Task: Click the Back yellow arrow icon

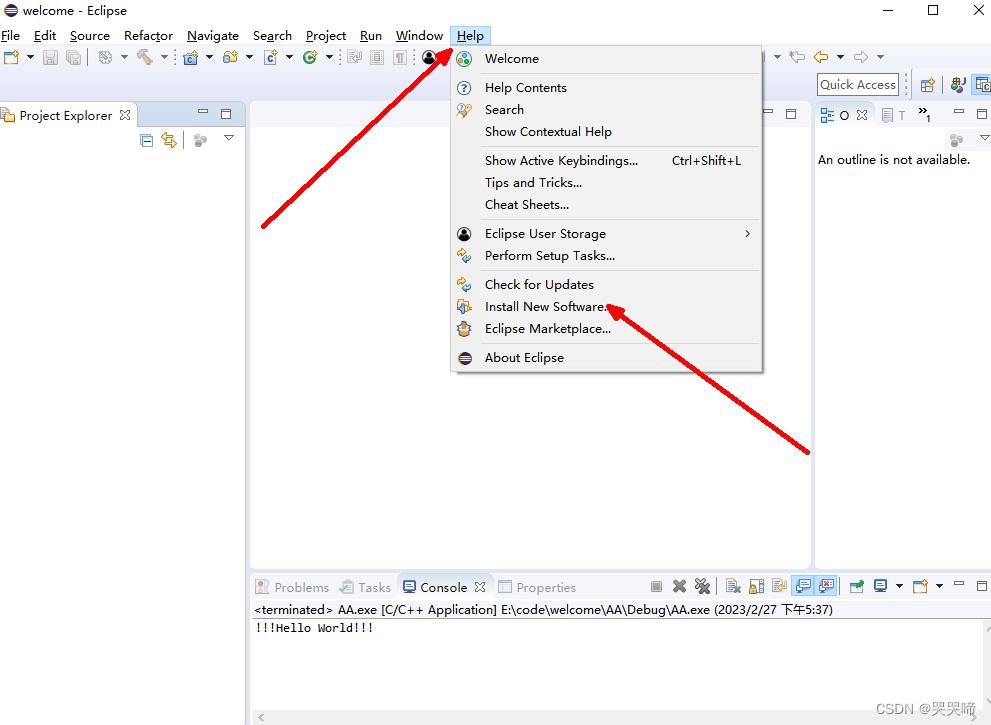Action: (821, 57)
